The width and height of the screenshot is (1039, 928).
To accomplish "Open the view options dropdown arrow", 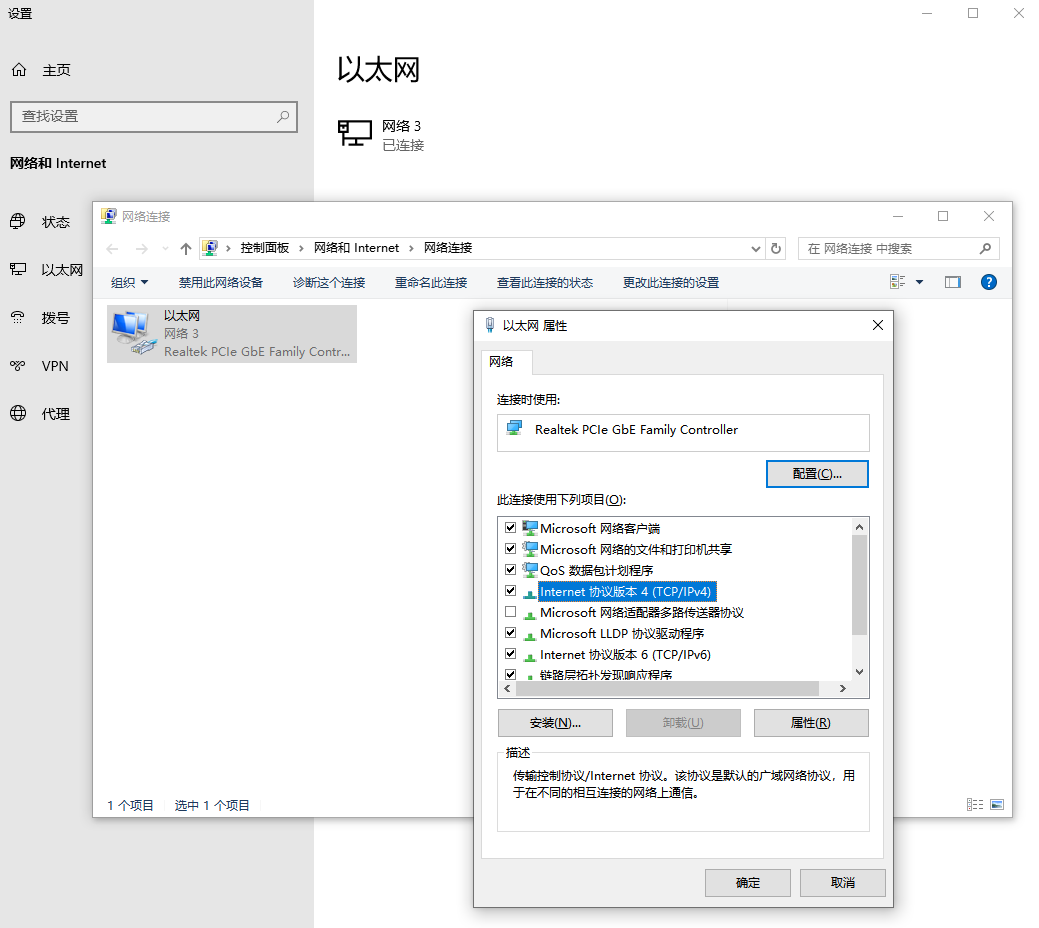I will pos(920,282).
